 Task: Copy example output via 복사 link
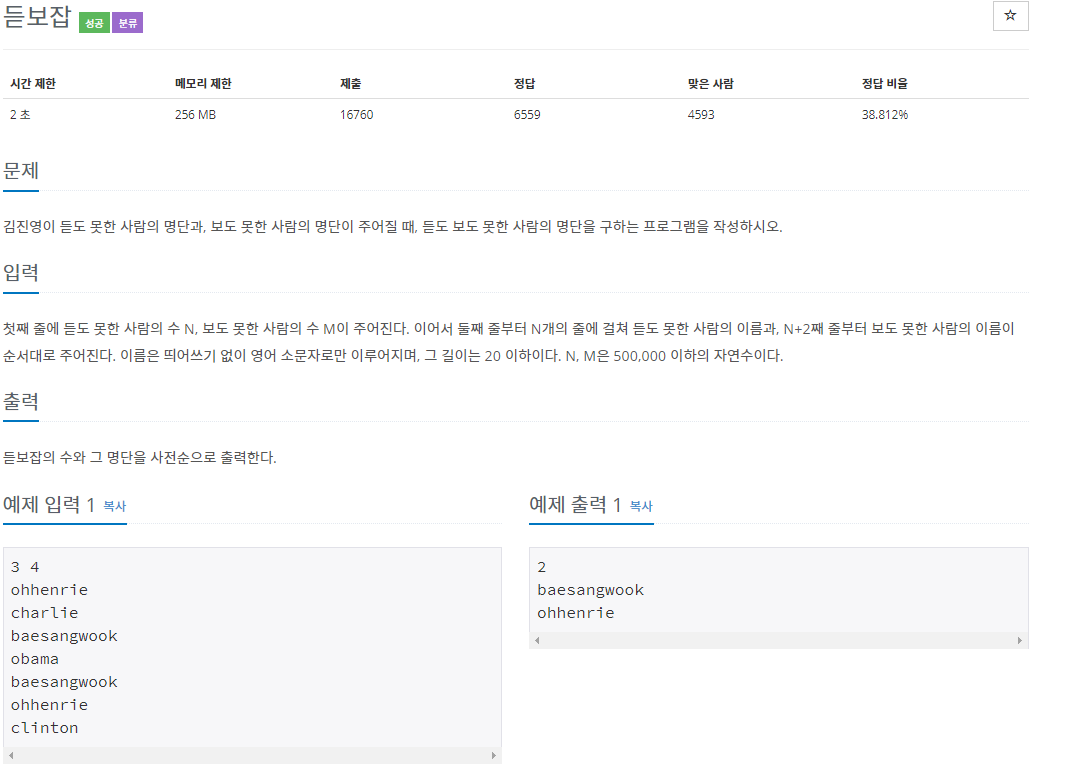click(x=641, y=506)
